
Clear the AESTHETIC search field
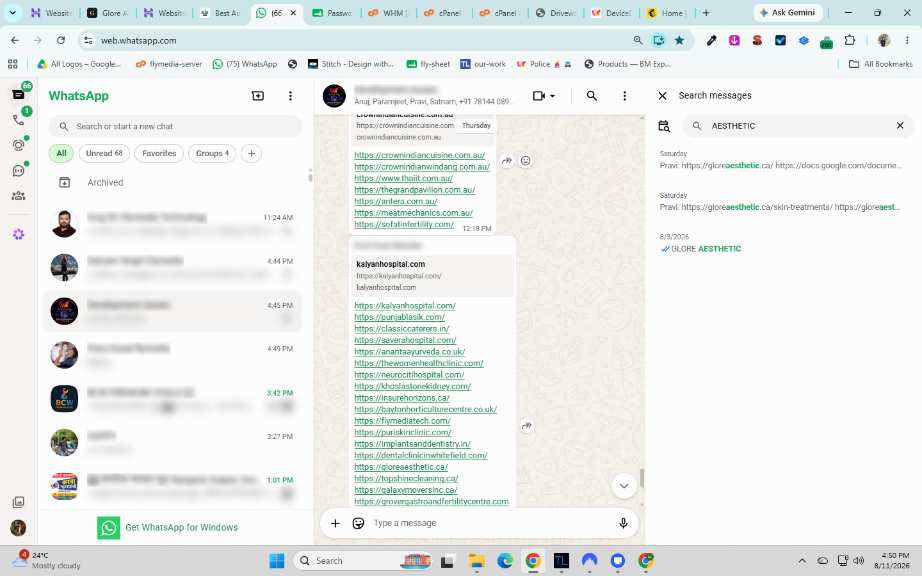pyautogui.click(x=900, y=126)
